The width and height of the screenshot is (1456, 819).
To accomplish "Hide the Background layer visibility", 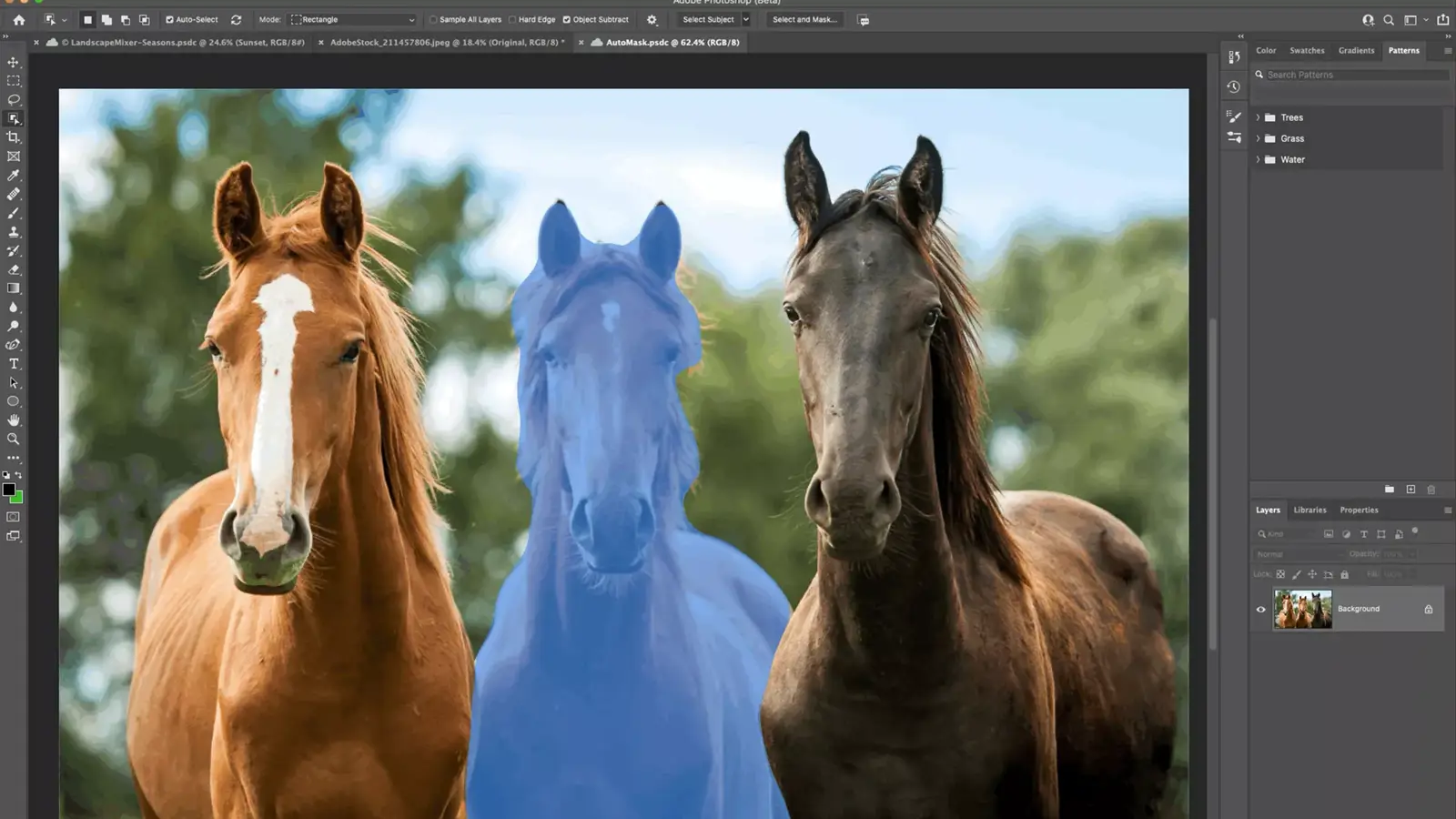I will [x=1260, y=610].
